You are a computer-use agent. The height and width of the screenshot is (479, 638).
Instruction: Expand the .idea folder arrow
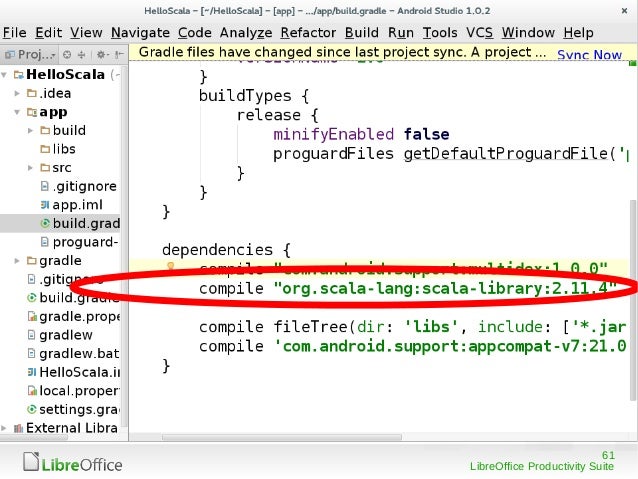pyautogui.click(x=17, y=93)
